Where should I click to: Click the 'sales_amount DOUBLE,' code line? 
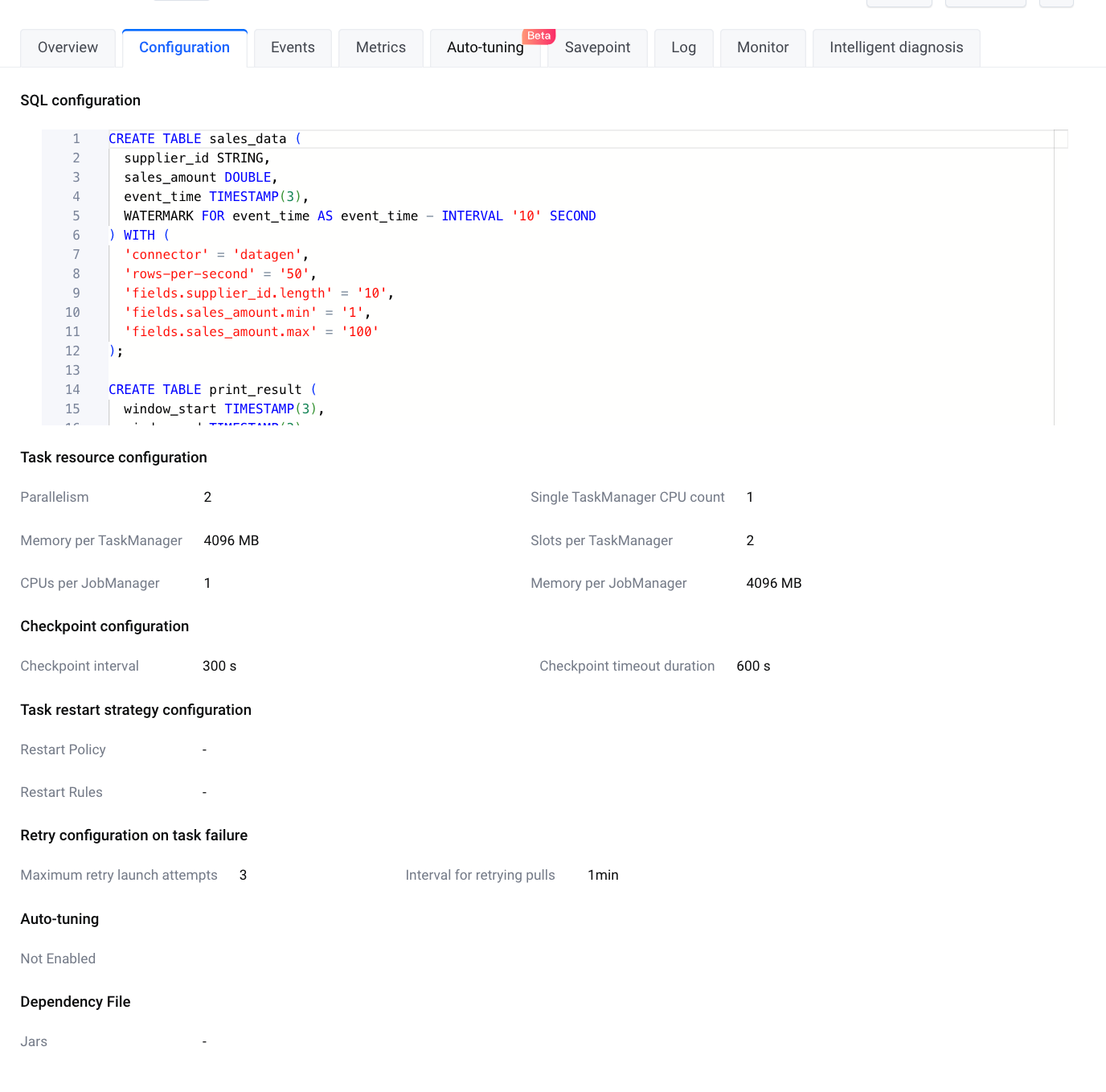pos(201,177)
